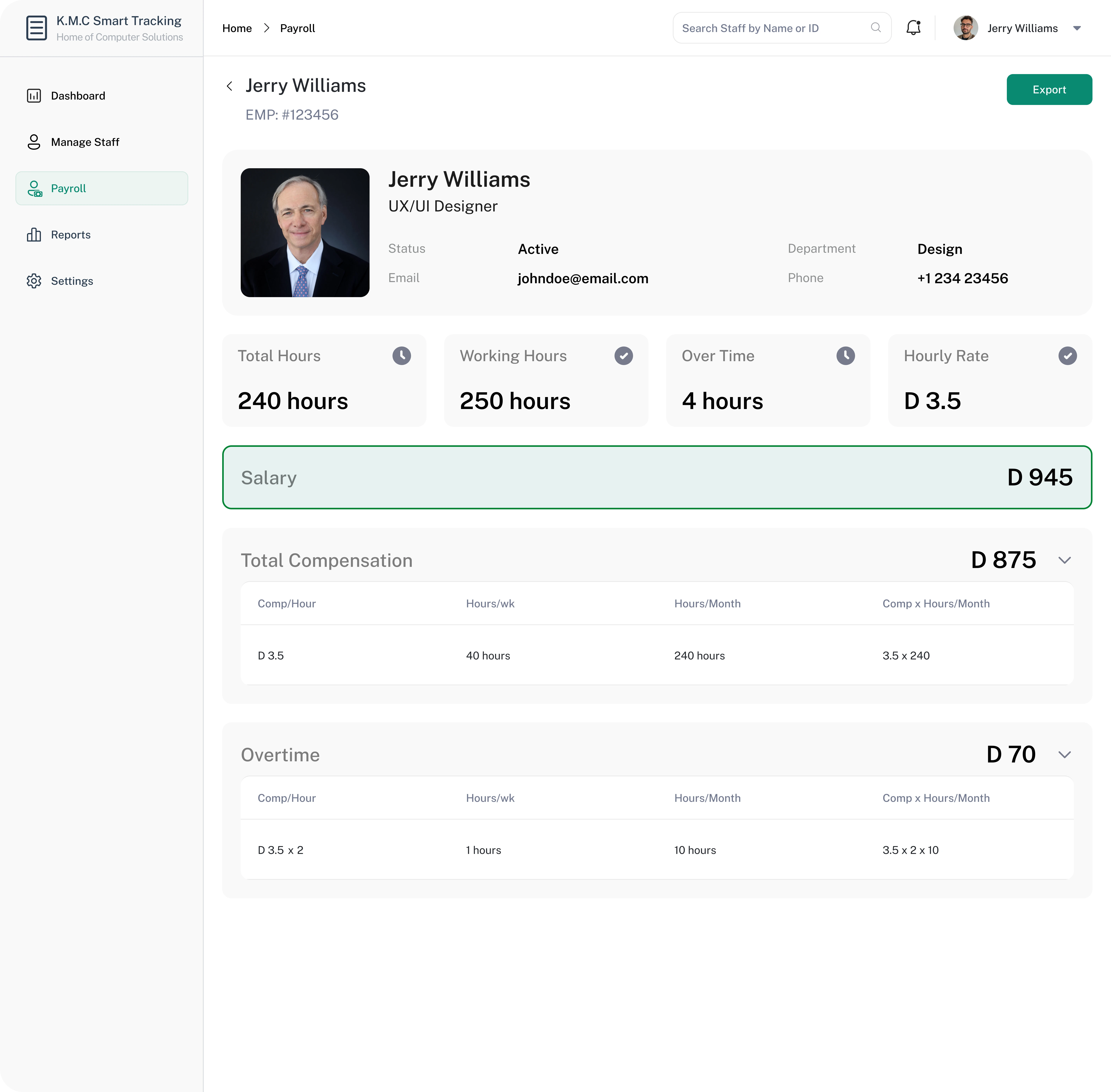The height and width of the screenshot is (1092, 1111).
Task: Click the notification bell icon
Action: coord(913,28)
